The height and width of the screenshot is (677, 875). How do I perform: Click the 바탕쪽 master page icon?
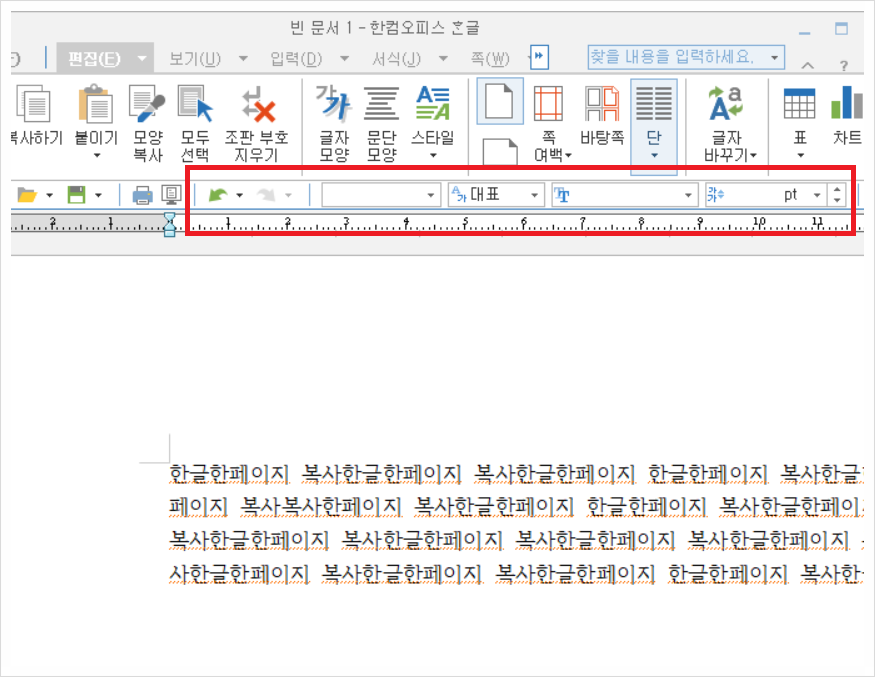pyautogui.click(x=602, y=104)
